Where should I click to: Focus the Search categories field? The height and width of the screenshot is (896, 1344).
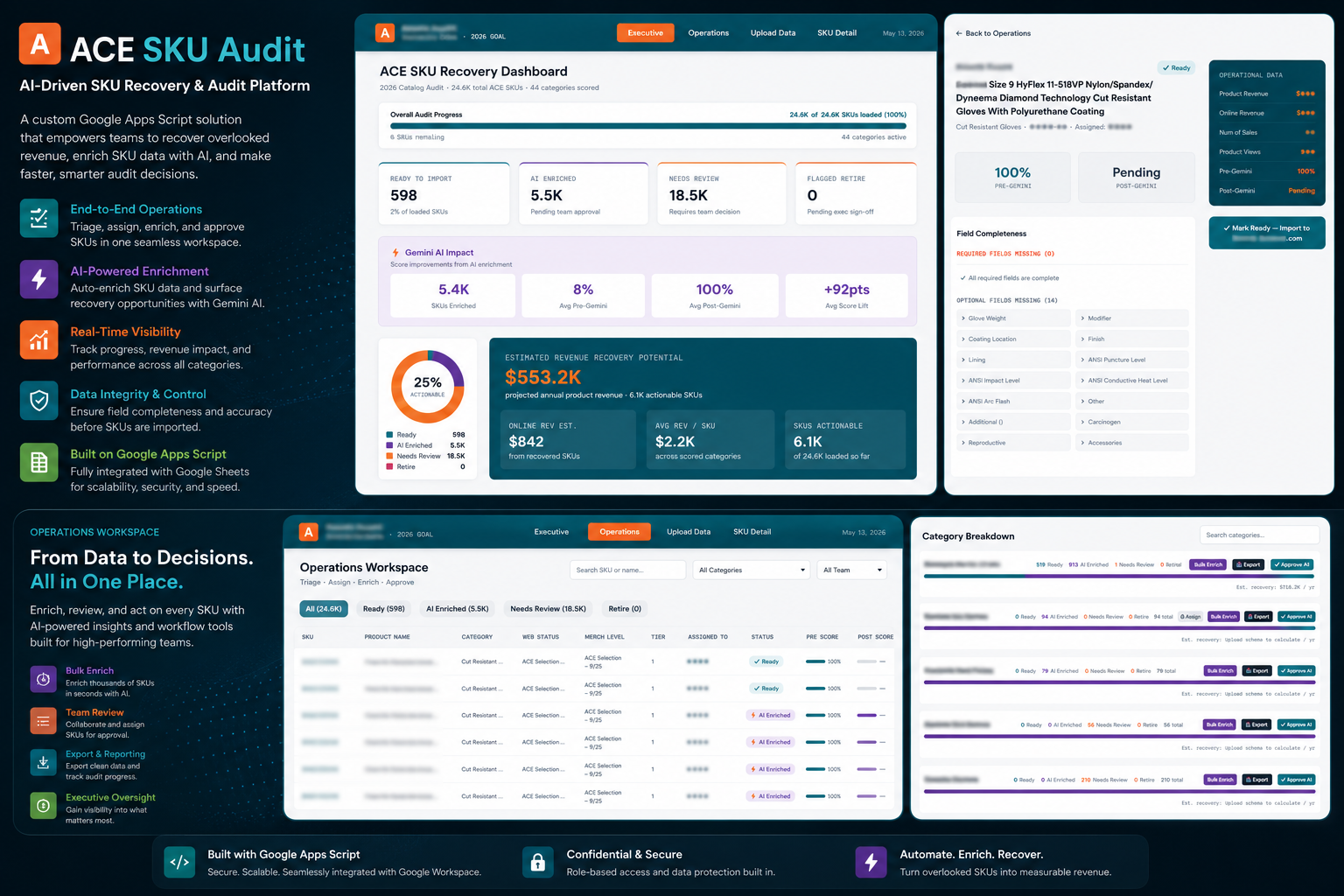click(x=1259, y=535)
